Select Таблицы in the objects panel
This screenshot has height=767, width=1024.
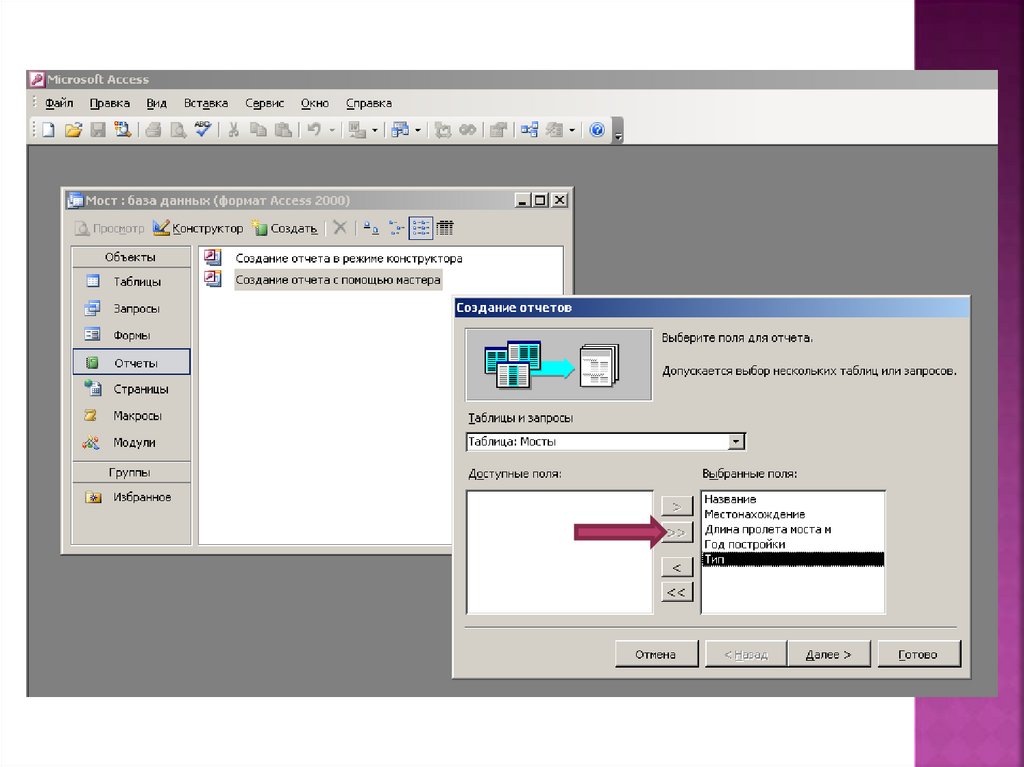[131, 282]
